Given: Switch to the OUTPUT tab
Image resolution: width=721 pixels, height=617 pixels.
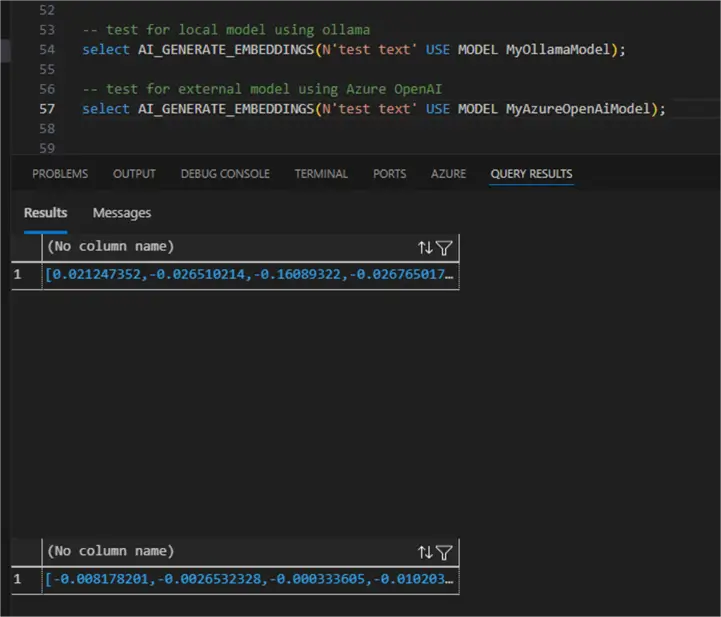Looking at the screenshot, I should [x=134, y=174].
